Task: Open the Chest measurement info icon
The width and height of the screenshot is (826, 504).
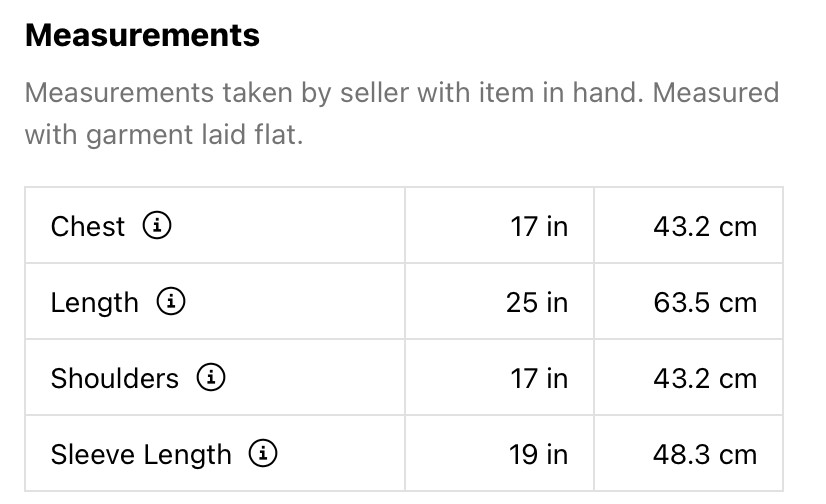Action: [x=157, y=226]
